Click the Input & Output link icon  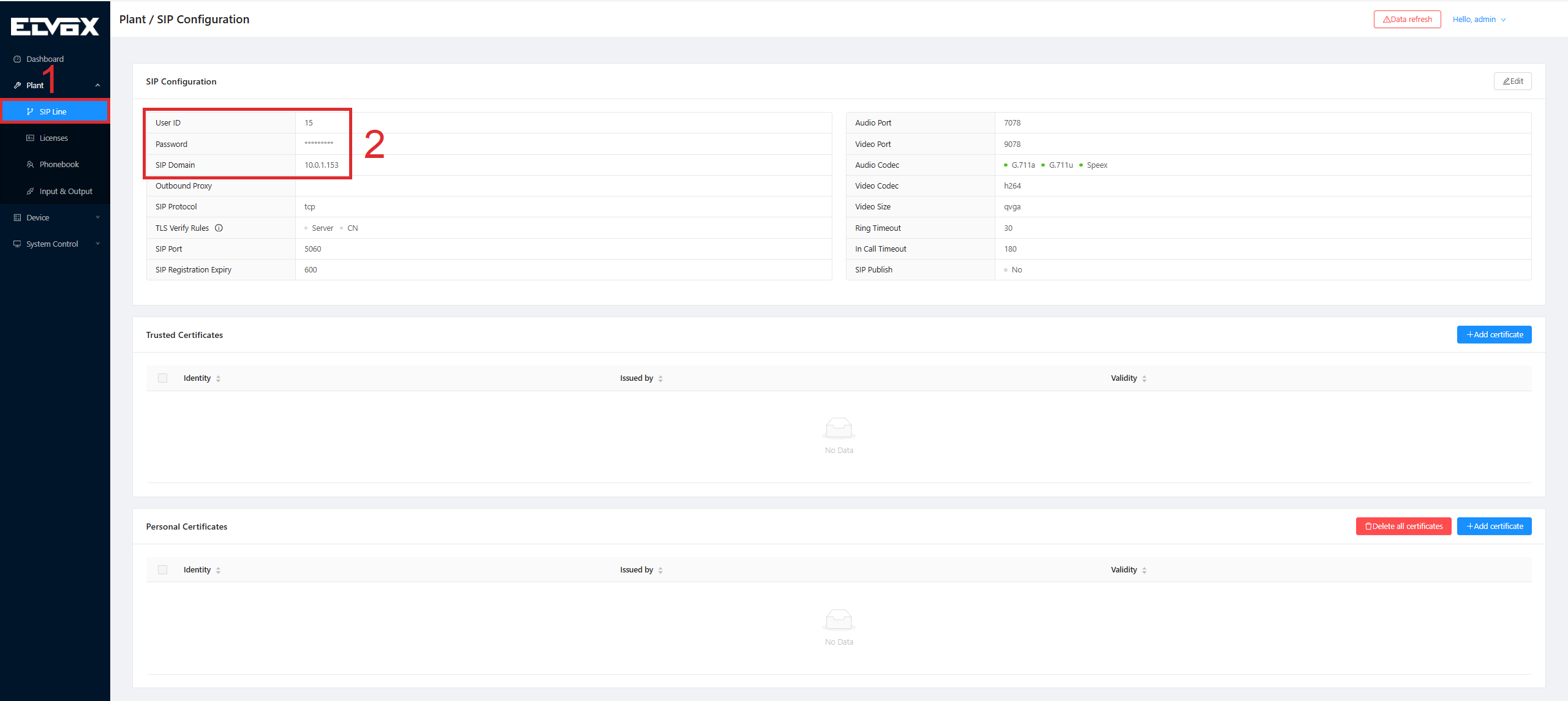(30, 192)
